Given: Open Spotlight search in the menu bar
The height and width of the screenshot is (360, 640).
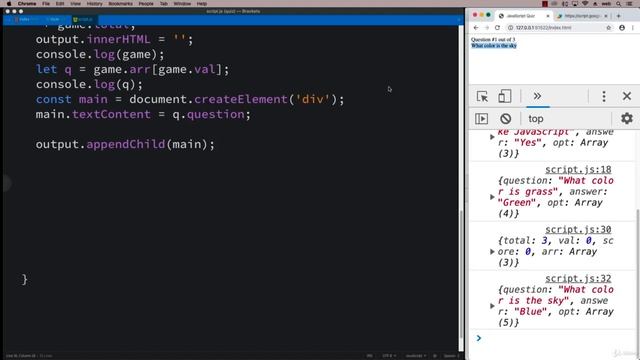Looking at the screenshot, I should (x=619, y=4).
